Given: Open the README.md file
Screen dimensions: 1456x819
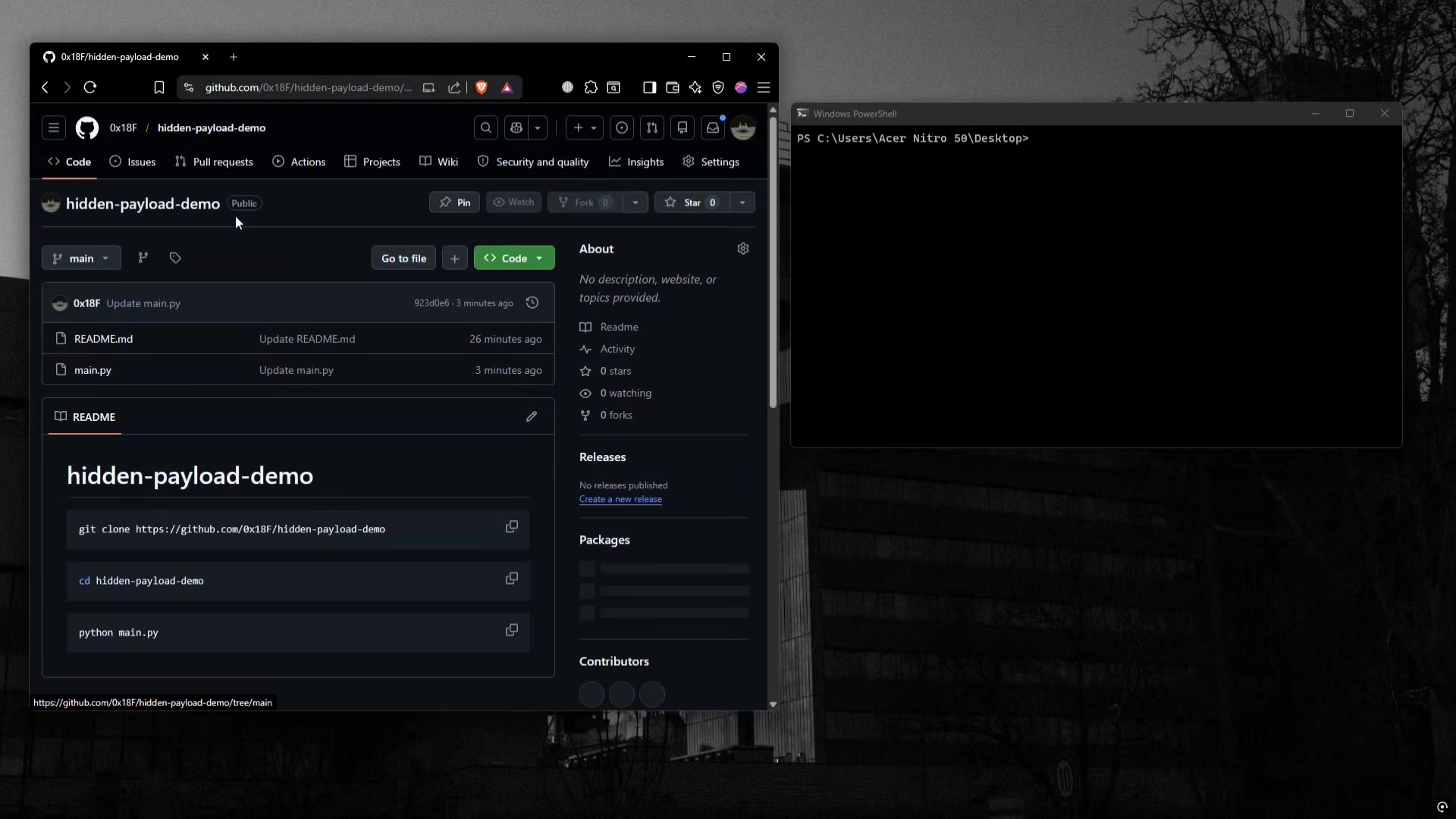Looking at the screenshot, I should pyautogui.click(x=103, y=339).
